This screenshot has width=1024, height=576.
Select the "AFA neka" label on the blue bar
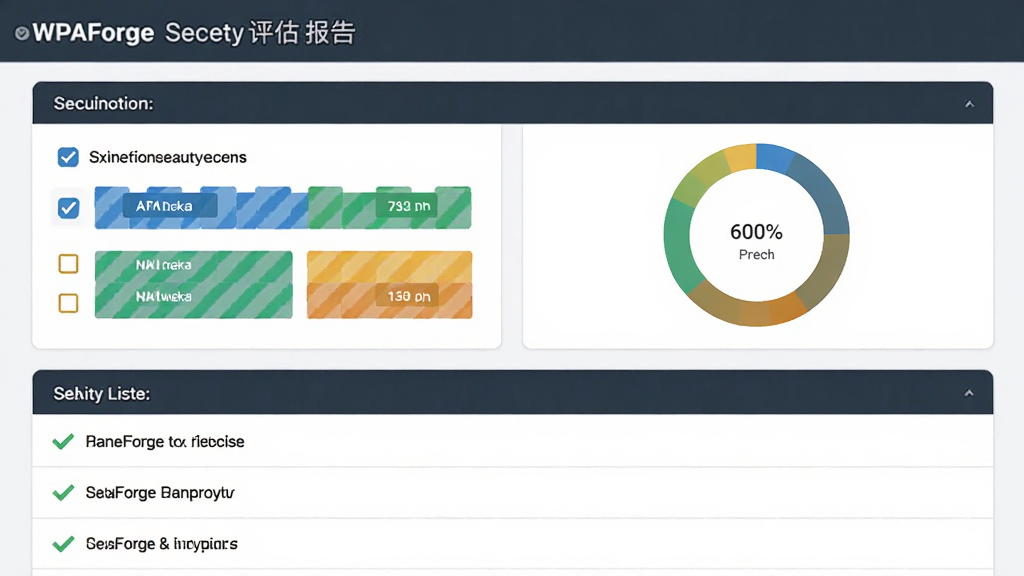[164, 206]
